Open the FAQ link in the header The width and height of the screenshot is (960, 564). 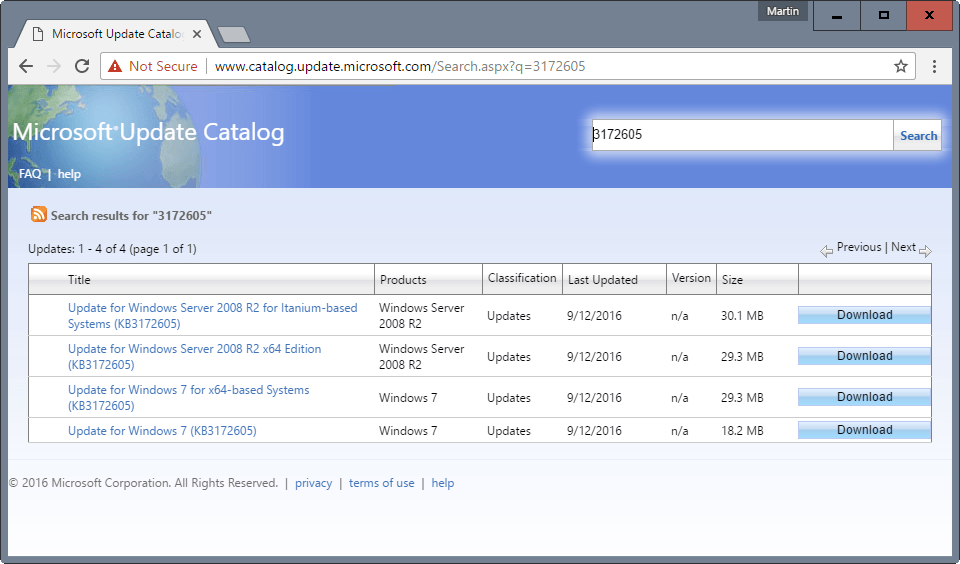30,174
